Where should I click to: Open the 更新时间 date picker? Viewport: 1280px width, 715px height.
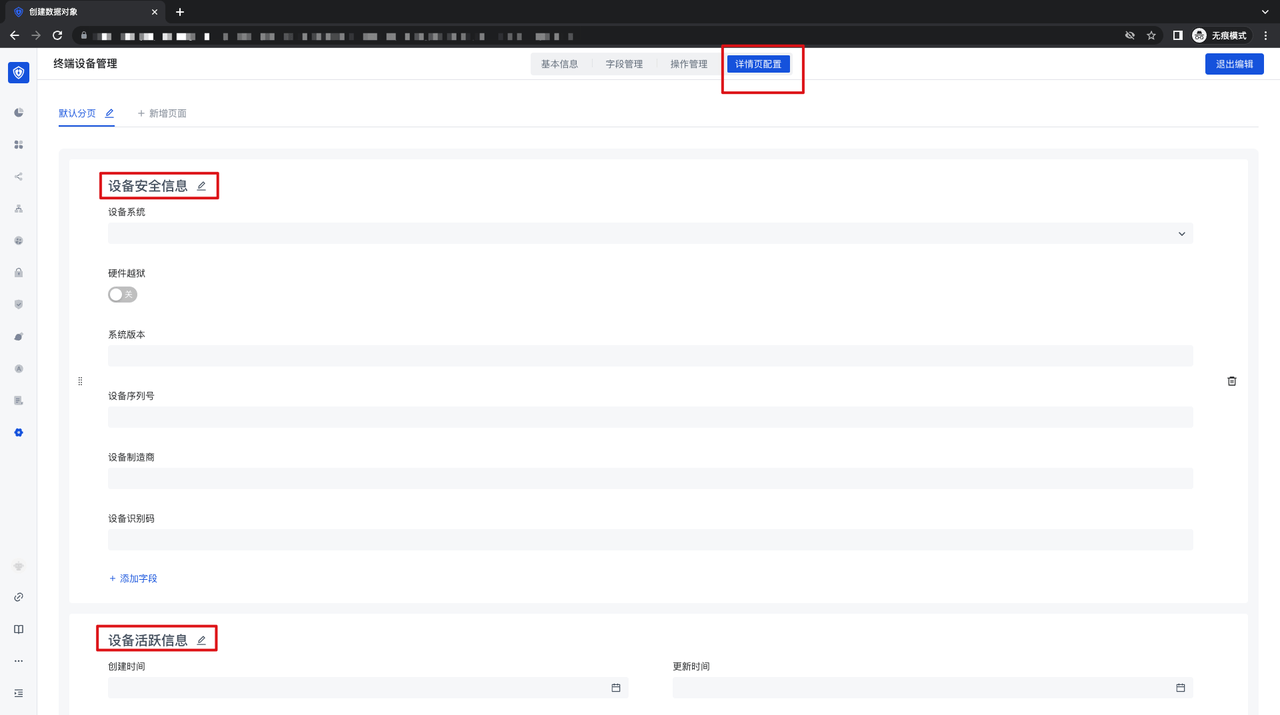(1180, 688)
